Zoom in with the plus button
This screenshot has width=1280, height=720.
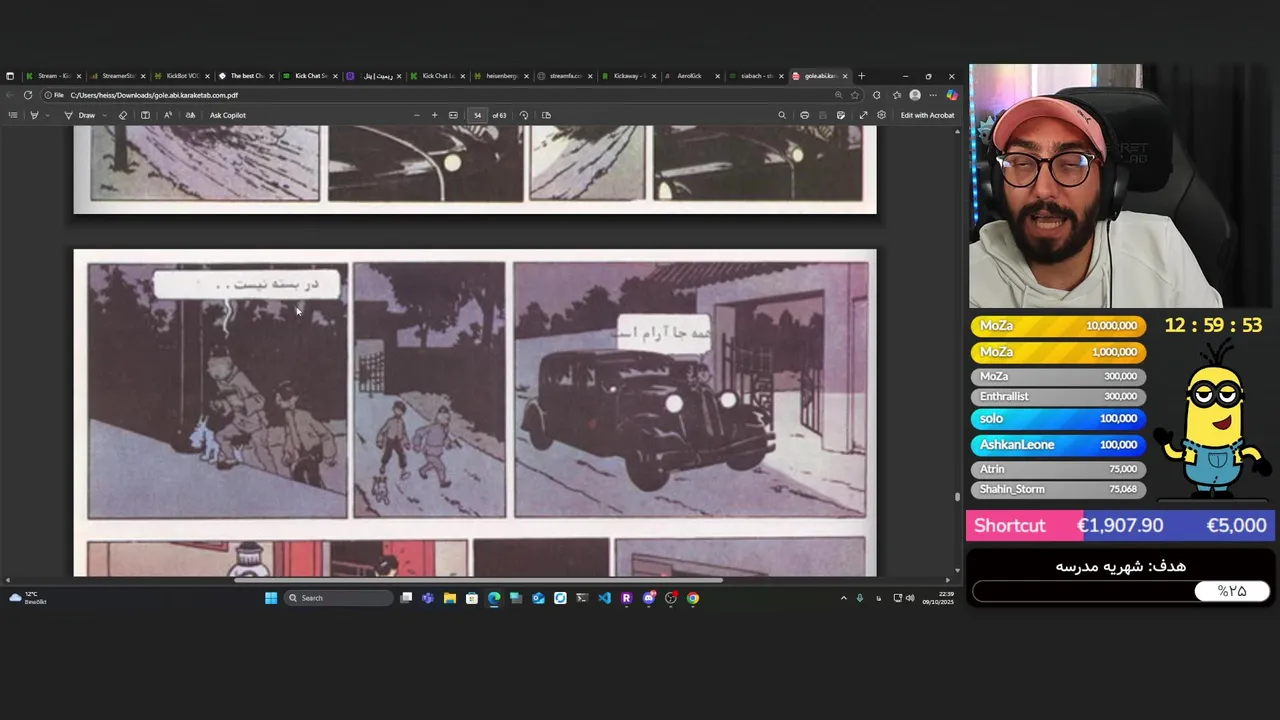[x=434, y=115]
